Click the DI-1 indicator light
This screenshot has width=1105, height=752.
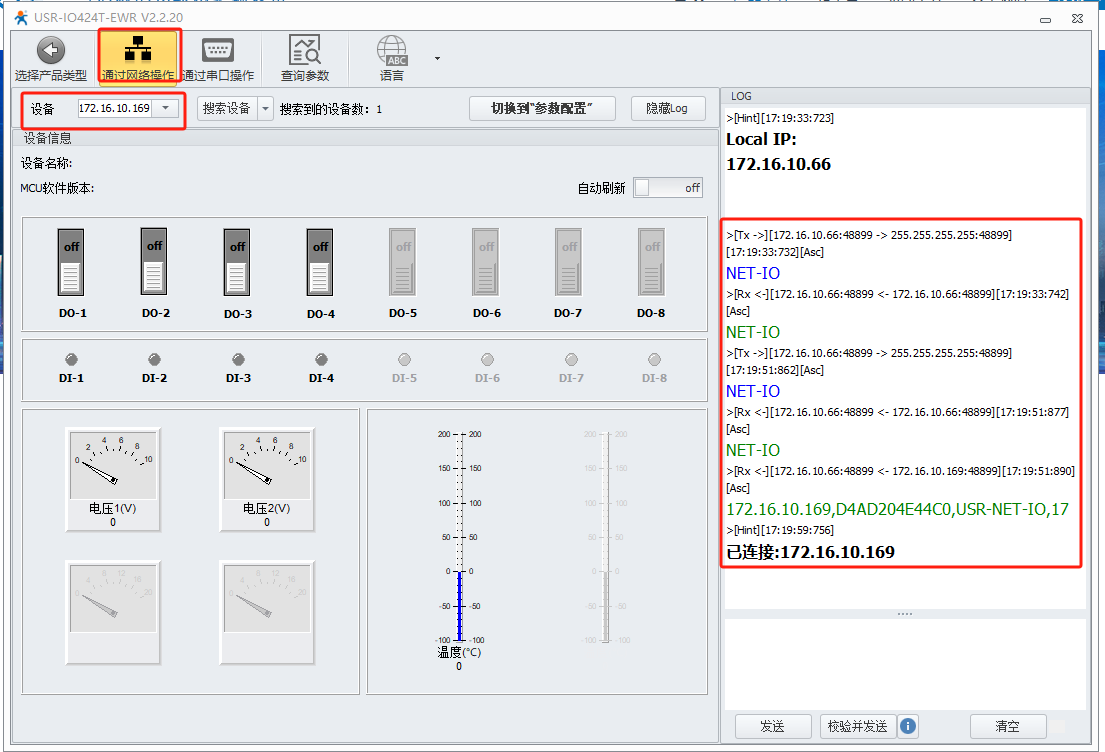(71, 360)
